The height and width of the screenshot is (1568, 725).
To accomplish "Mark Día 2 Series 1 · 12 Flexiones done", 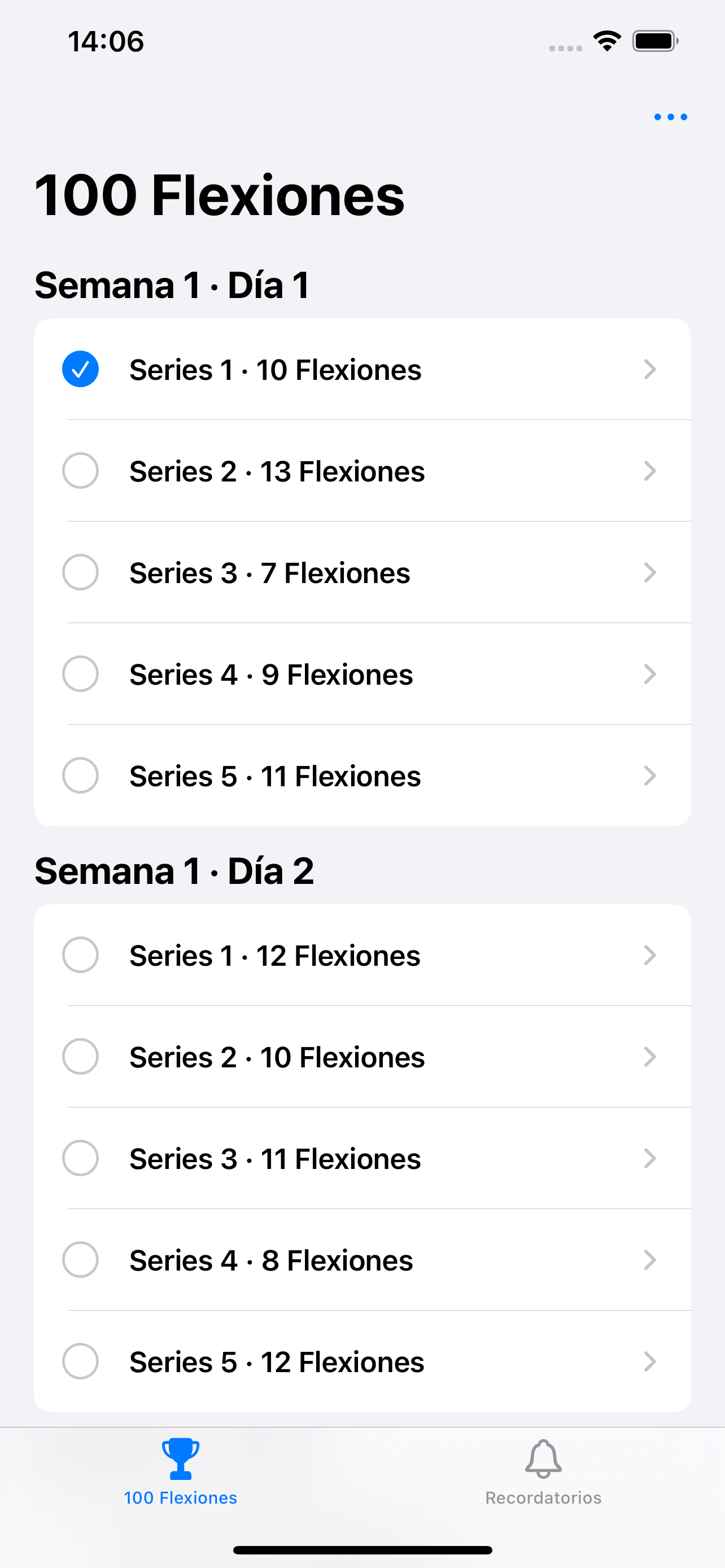I will 80,955.
